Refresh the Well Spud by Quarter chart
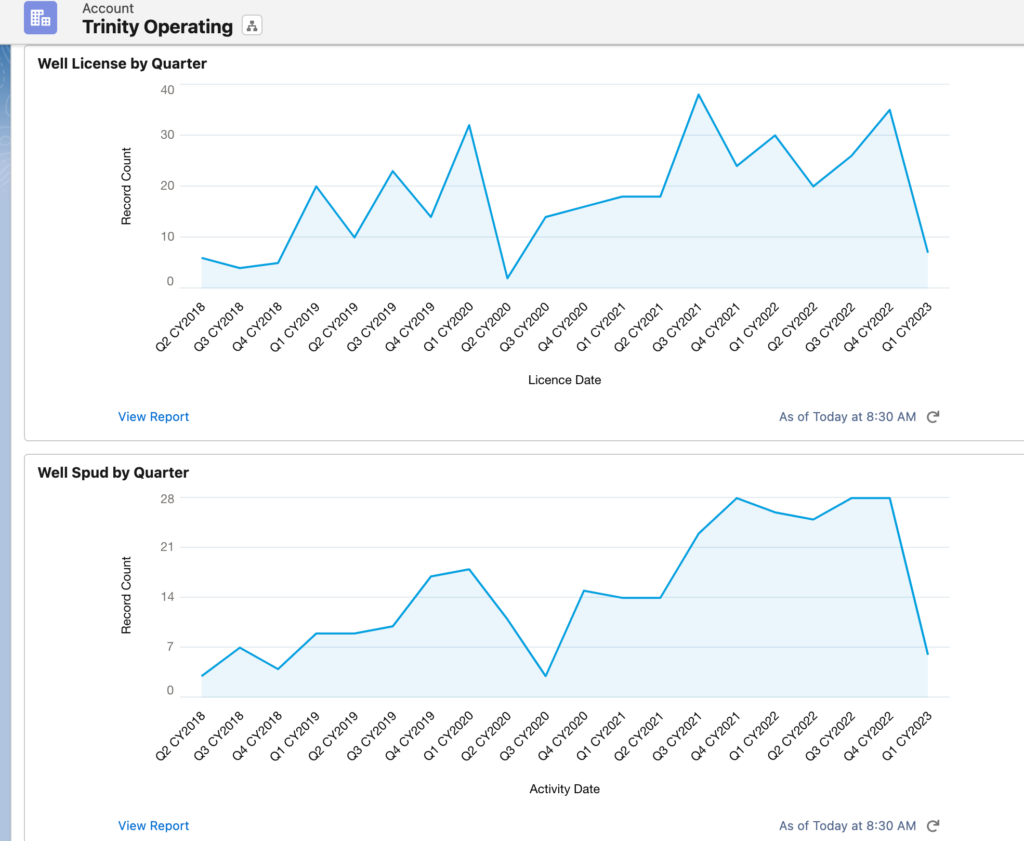 [933, 826]
